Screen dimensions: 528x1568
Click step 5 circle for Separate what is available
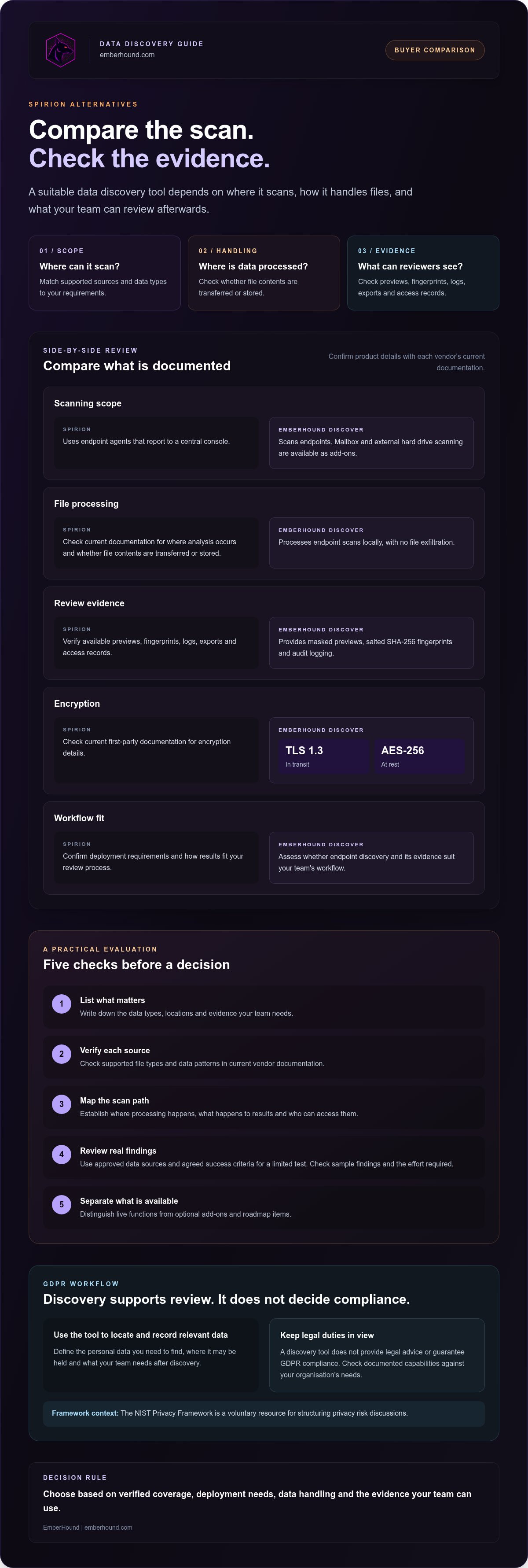pos(62,1204)
